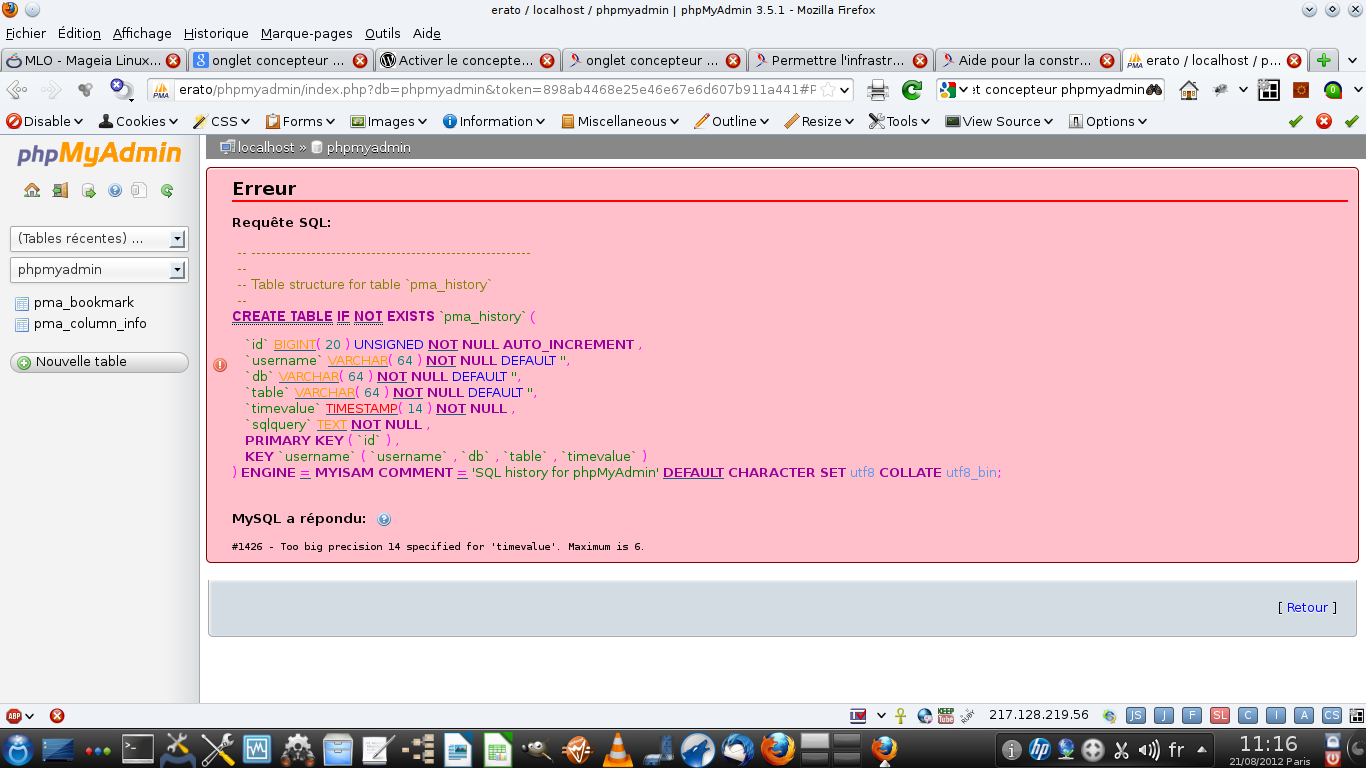
Task: Close the 'Aide pour la constr...' tab
Action: (1107, 60)
